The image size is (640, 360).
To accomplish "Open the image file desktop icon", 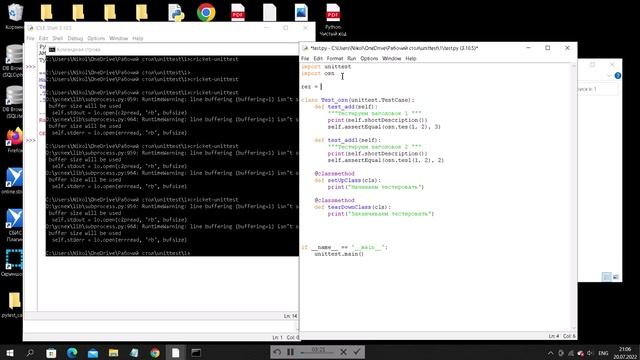I will tap(301, 13).
